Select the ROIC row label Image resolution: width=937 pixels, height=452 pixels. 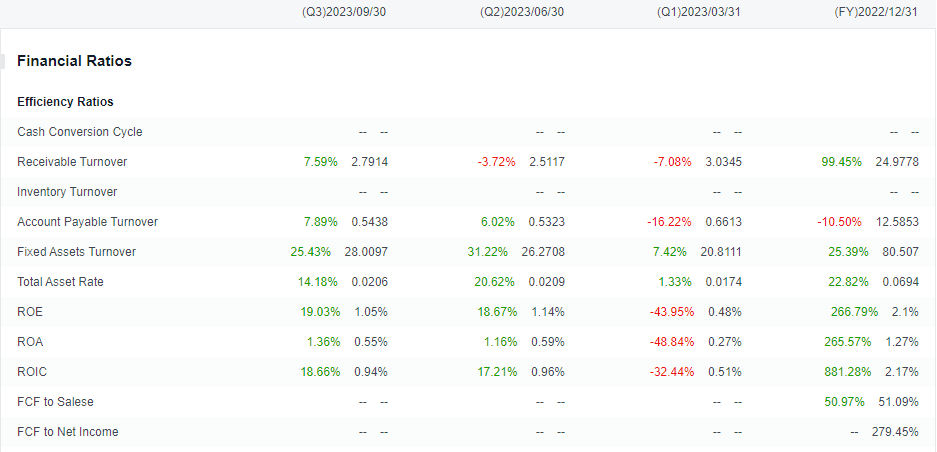(32, 372)
